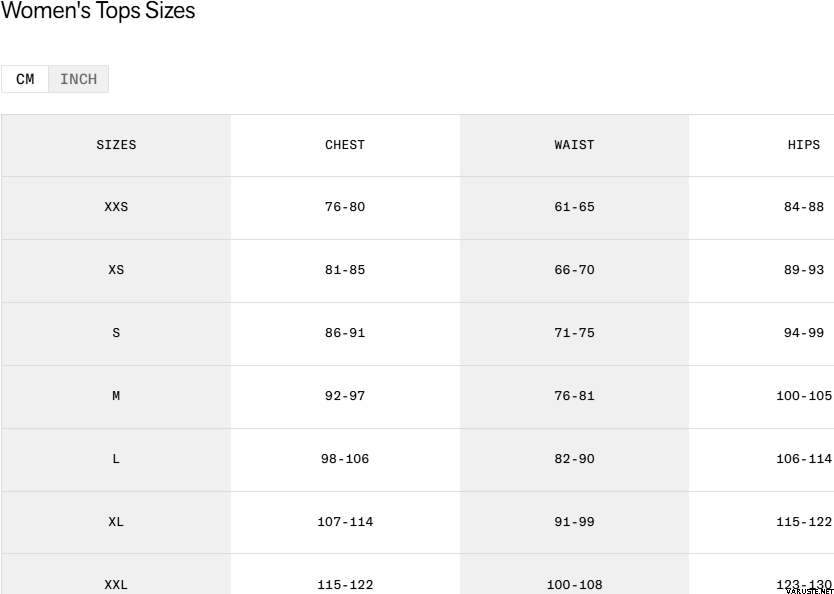The width and height of the screenshot is (834, 594).
Task: Switch size units to CM
Action: point(25,79)
